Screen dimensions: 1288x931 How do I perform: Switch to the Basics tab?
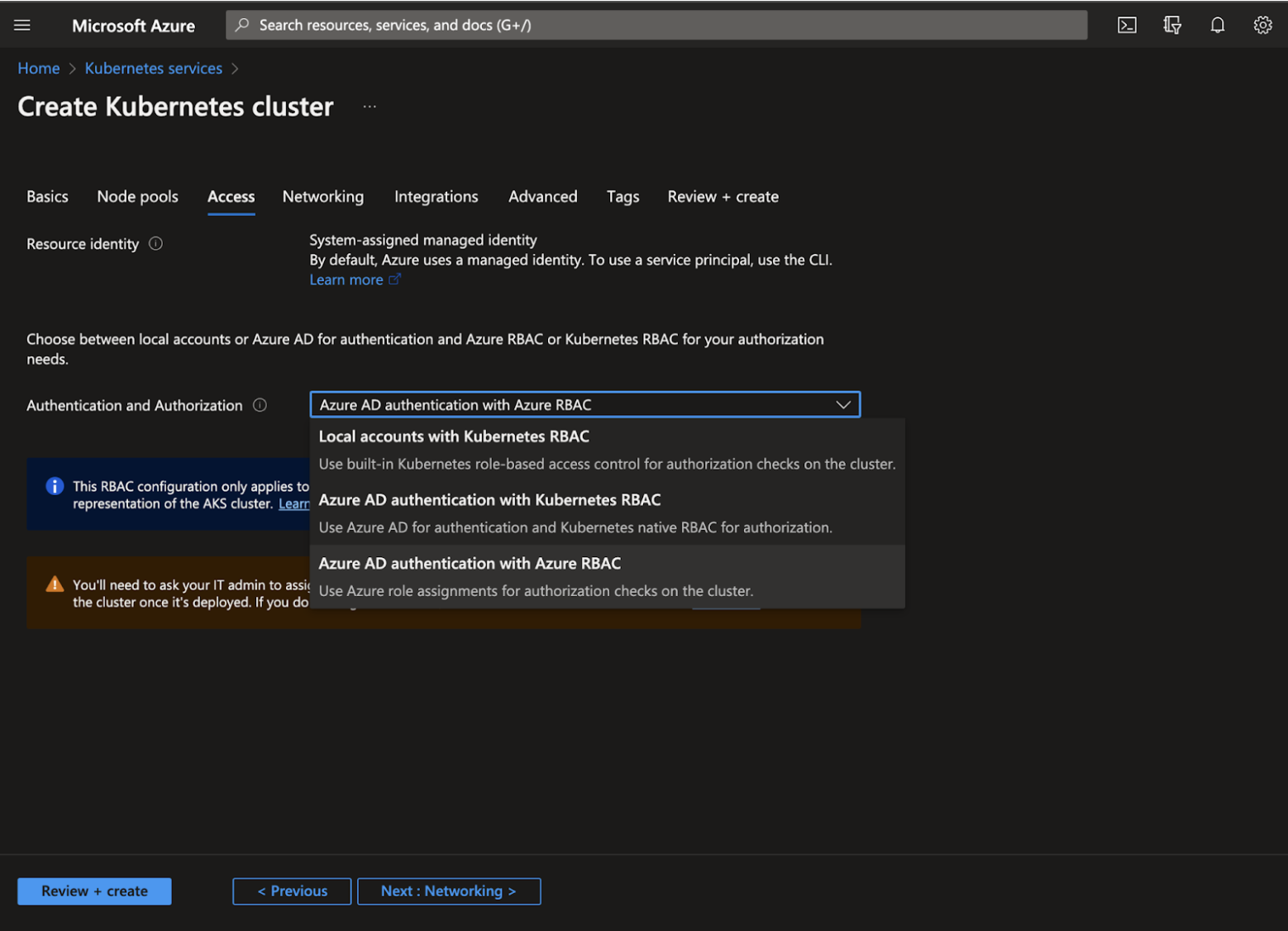(x=47, y=197)
